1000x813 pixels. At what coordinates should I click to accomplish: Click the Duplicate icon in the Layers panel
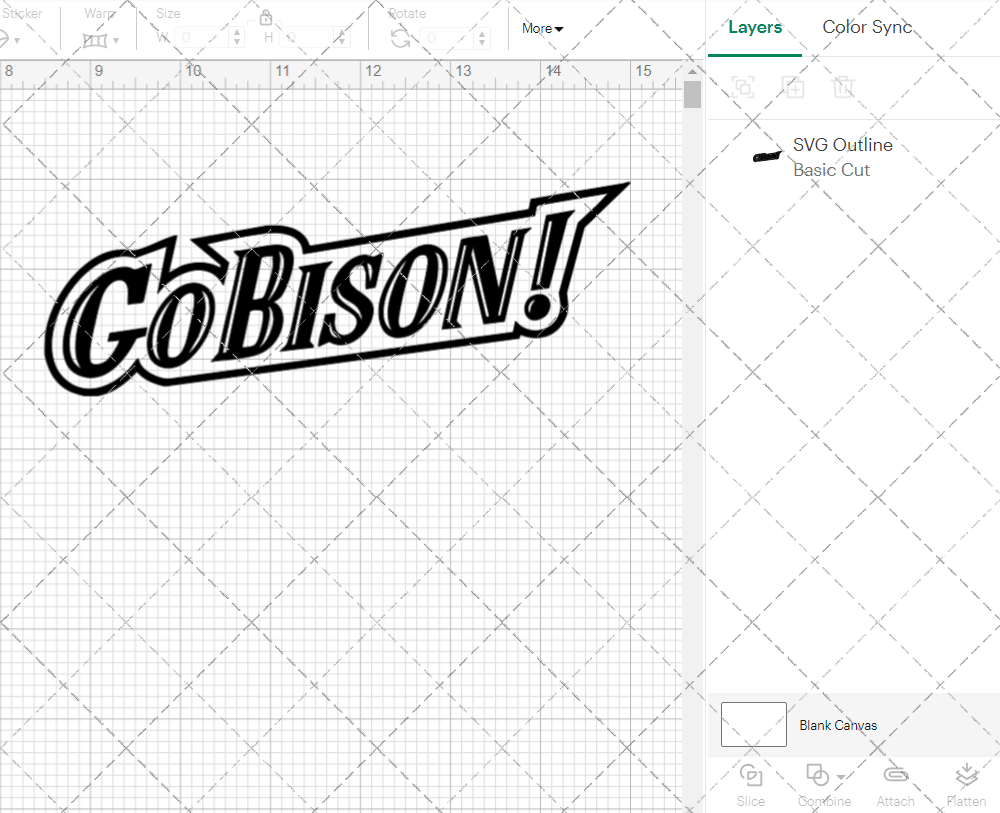[x=794, y=87]
